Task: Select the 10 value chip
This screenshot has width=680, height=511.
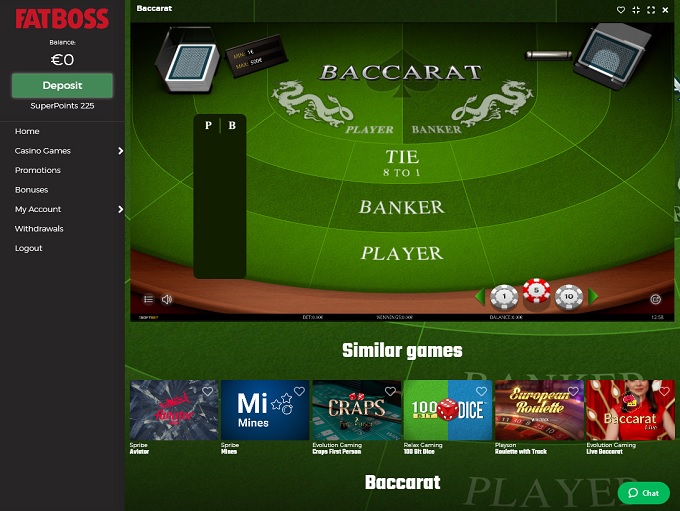Action: 569,297
